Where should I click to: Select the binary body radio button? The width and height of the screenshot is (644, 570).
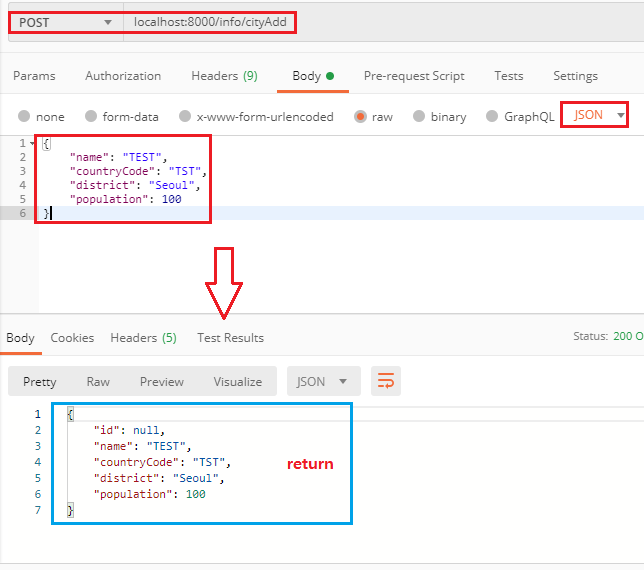click(x=419, y=116)
